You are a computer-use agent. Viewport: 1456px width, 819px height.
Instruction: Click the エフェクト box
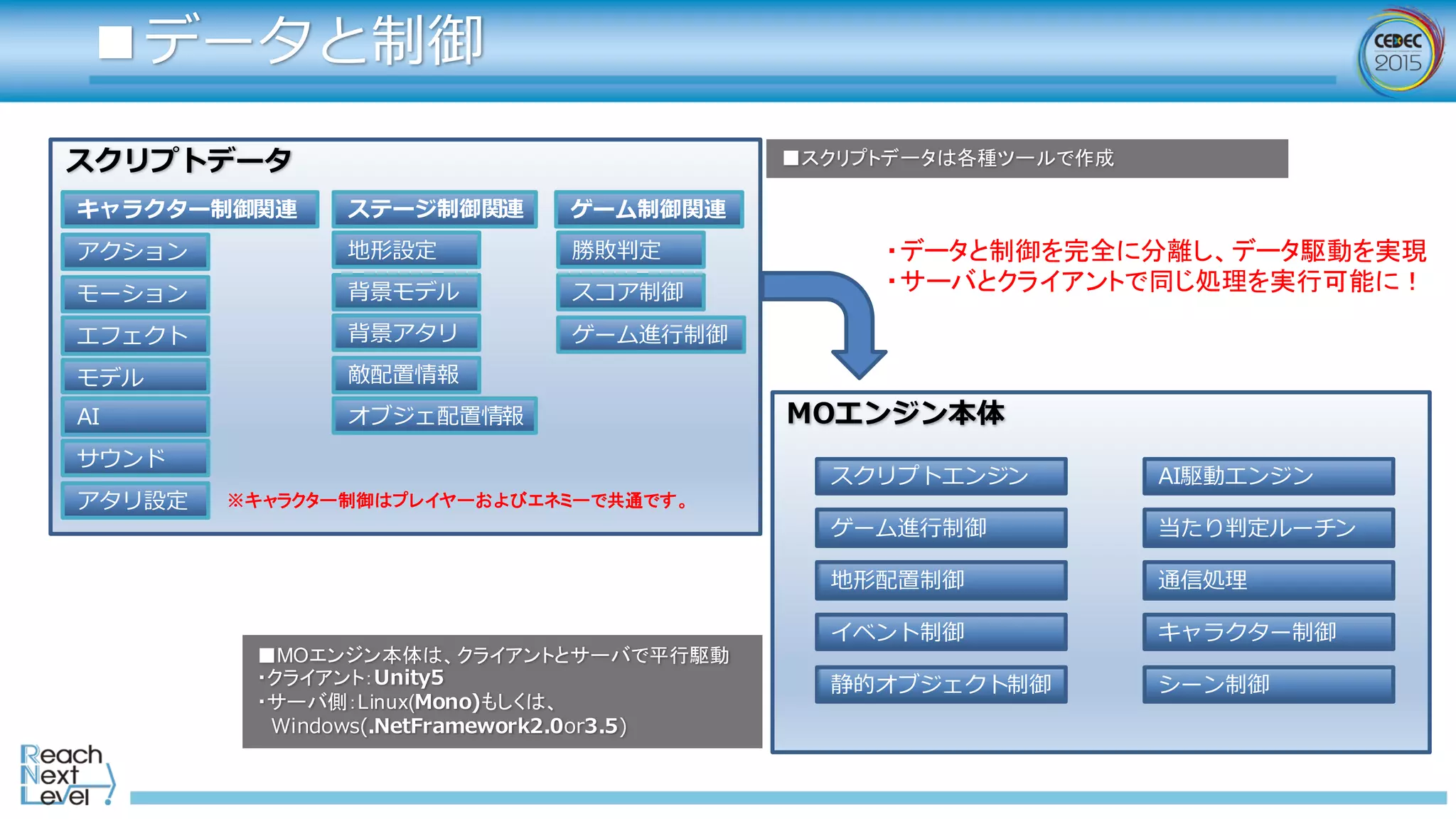point(135,336)
